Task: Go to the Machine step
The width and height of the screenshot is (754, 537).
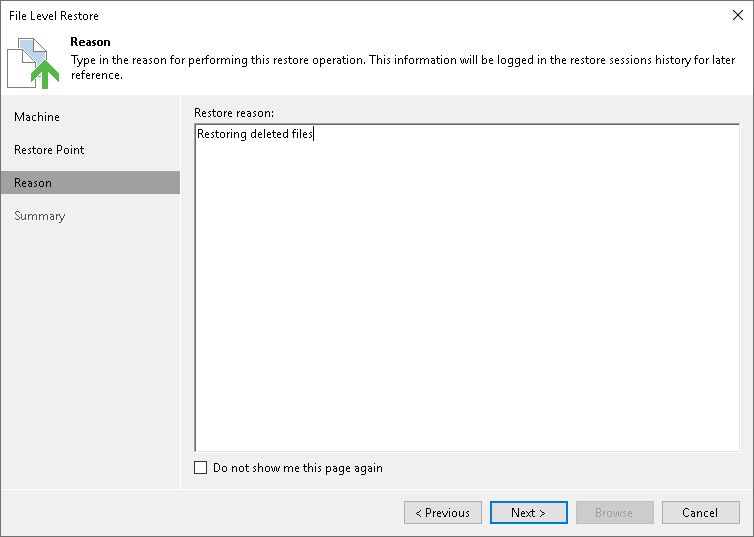Action: 37,117
